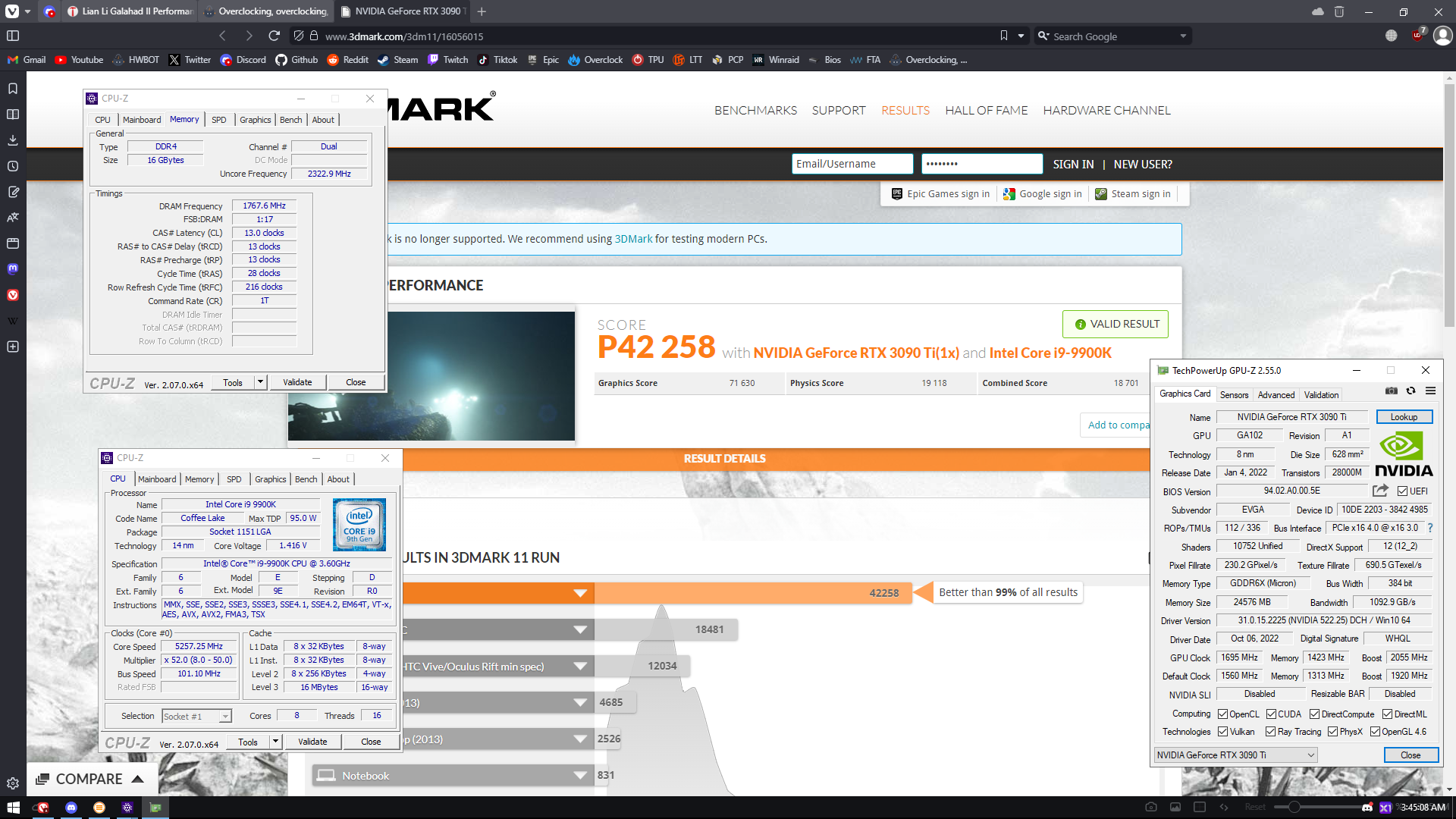Open the Vivaldi menu logo icon

tap(12, 11)
